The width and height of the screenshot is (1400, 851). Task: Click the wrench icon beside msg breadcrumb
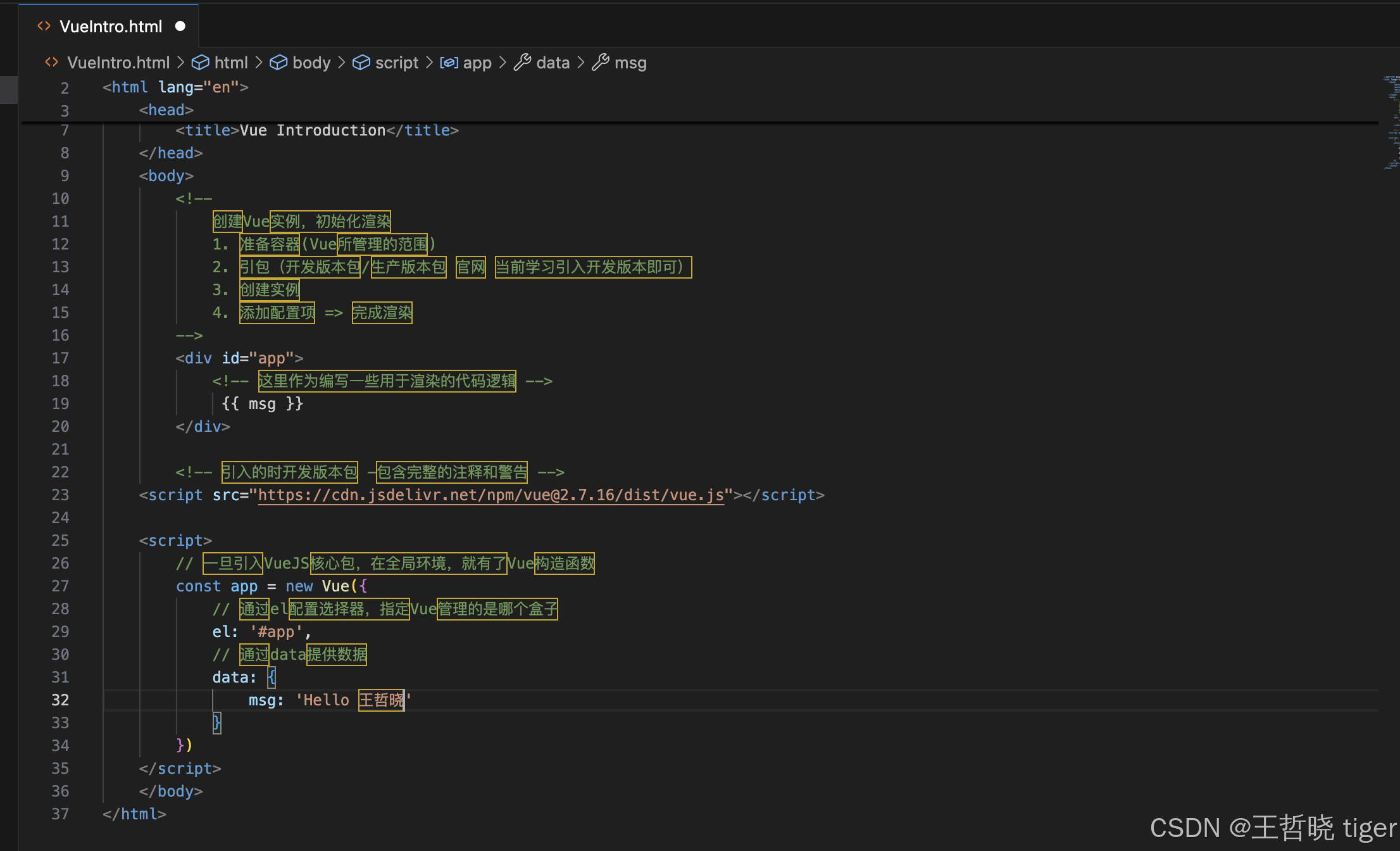click(x=601, y=62)
